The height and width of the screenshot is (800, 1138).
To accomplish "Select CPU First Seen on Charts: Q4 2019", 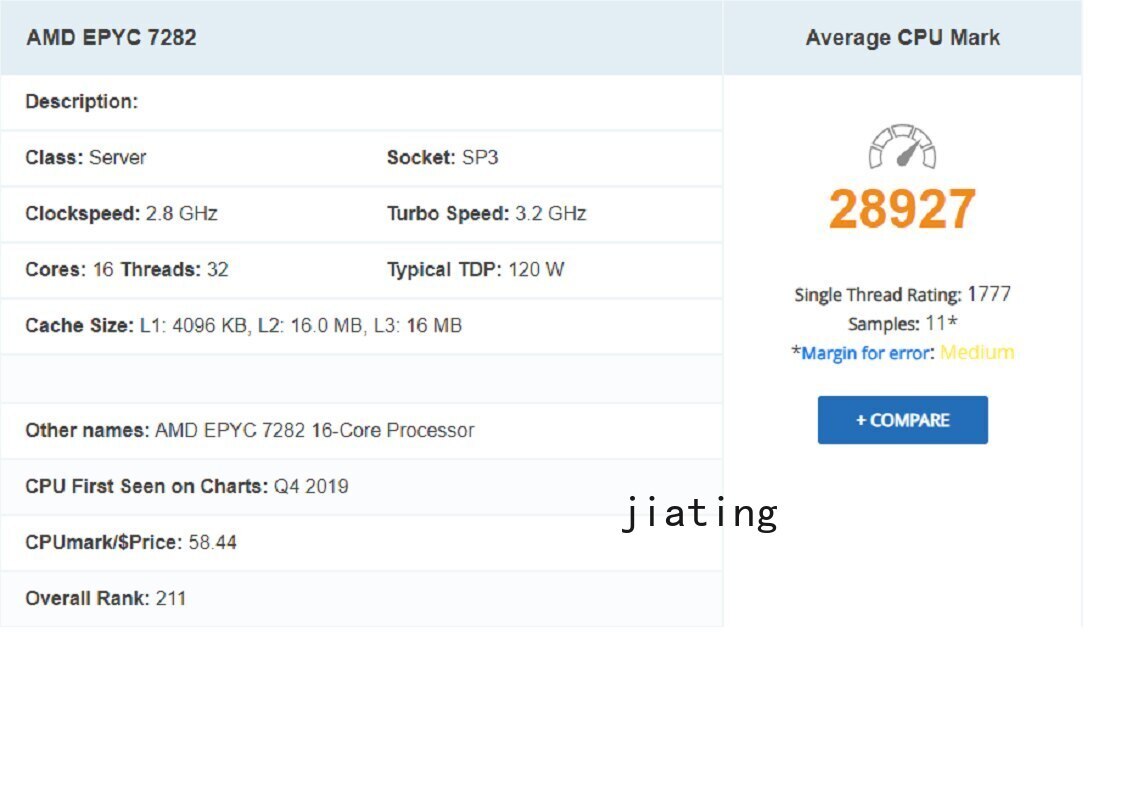I will coord(187,486).
